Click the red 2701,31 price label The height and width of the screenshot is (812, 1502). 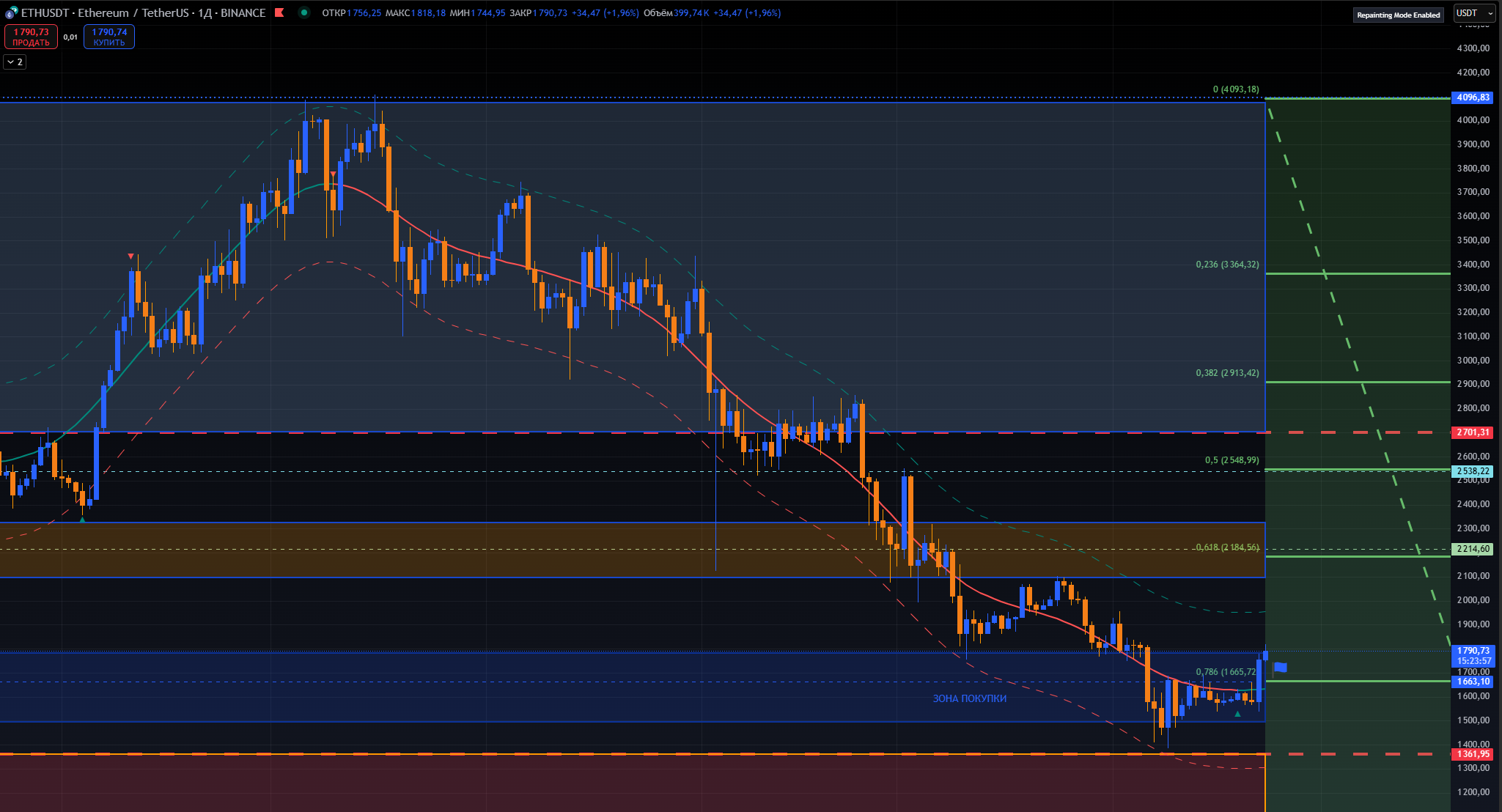pos(1473,432)
